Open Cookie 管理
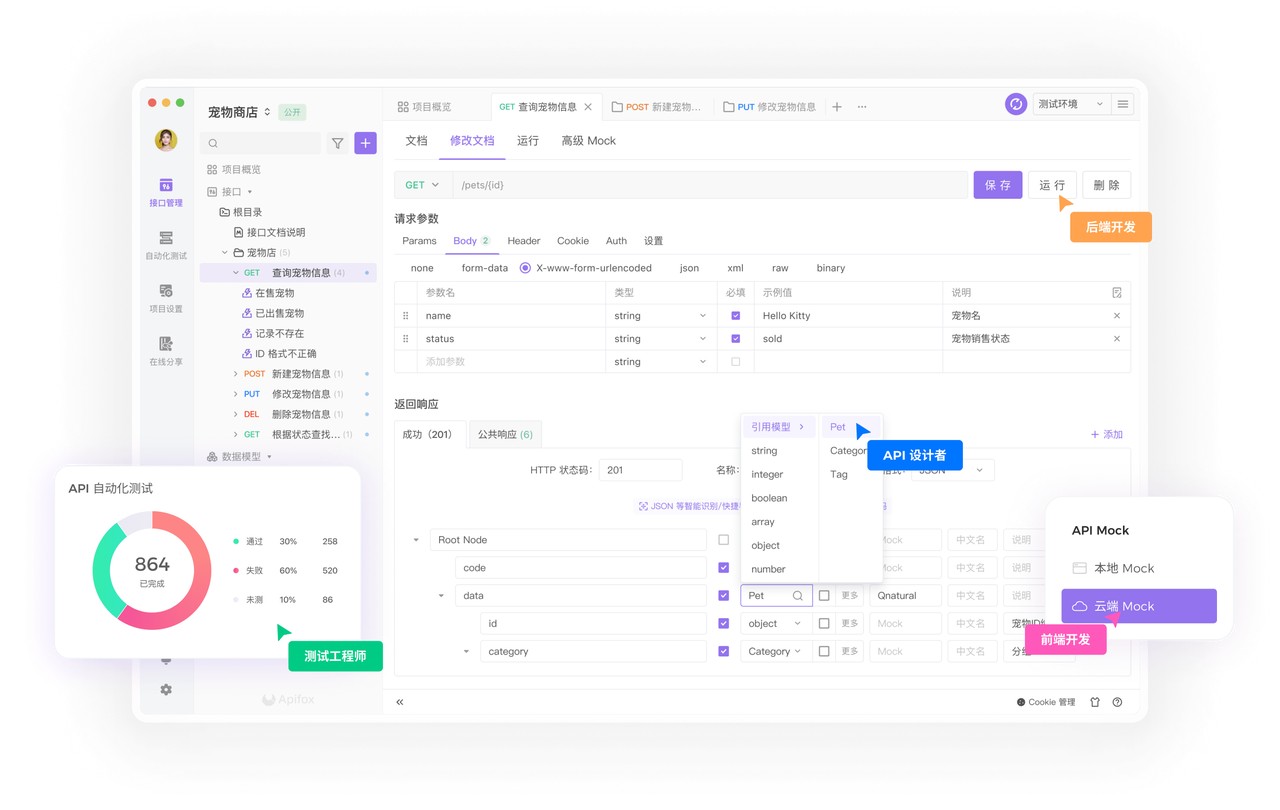 (x=1046, y=702)
